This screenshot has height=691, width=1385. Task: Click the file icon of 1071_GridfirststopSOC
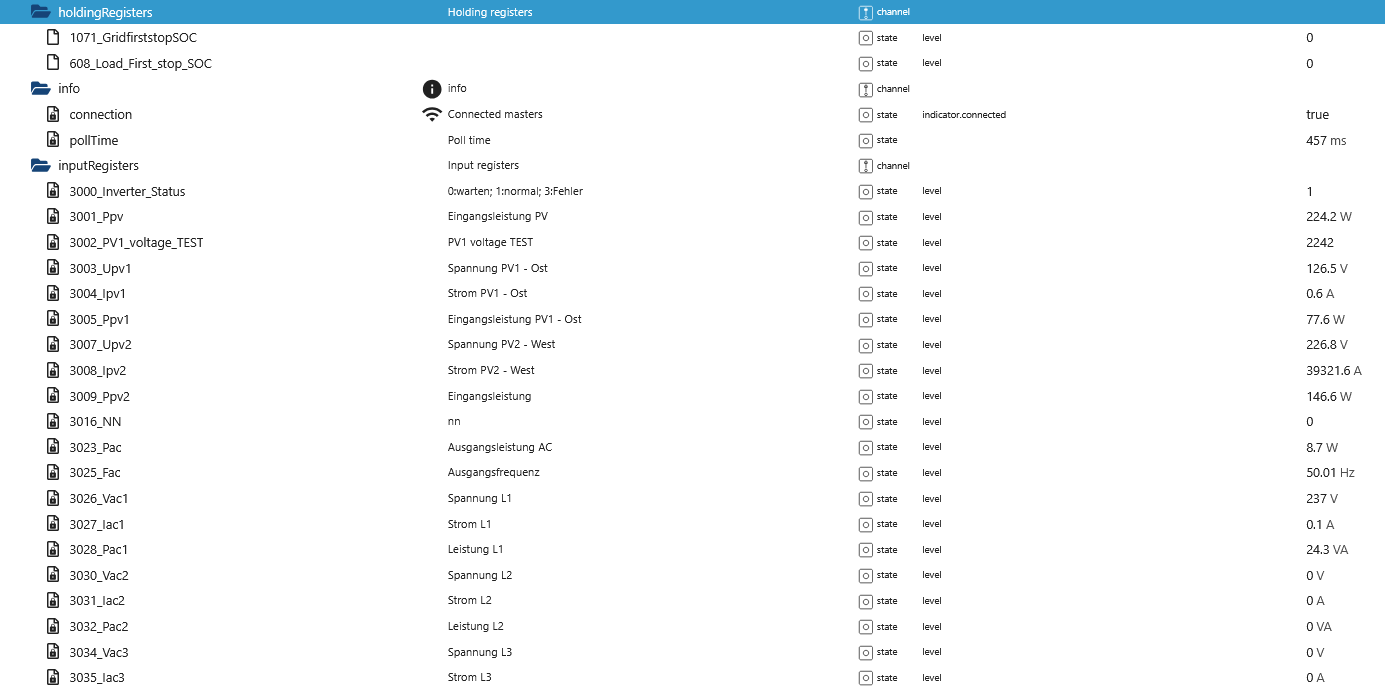[54, 37]
